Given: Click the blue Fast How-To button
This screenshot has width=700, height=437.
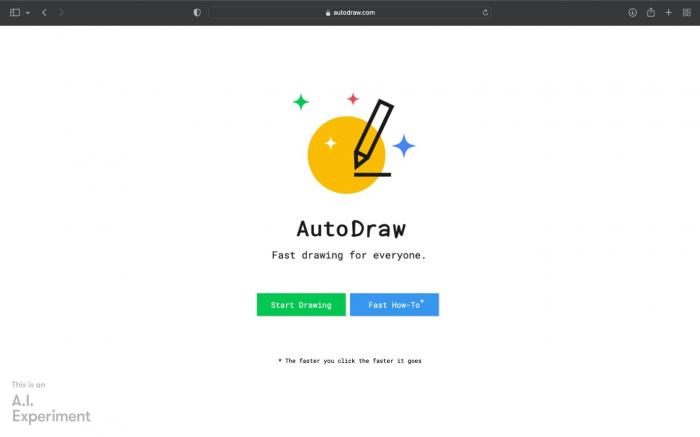Looking at the screenshot, I should pyautogui.click(x=395, y=304).
